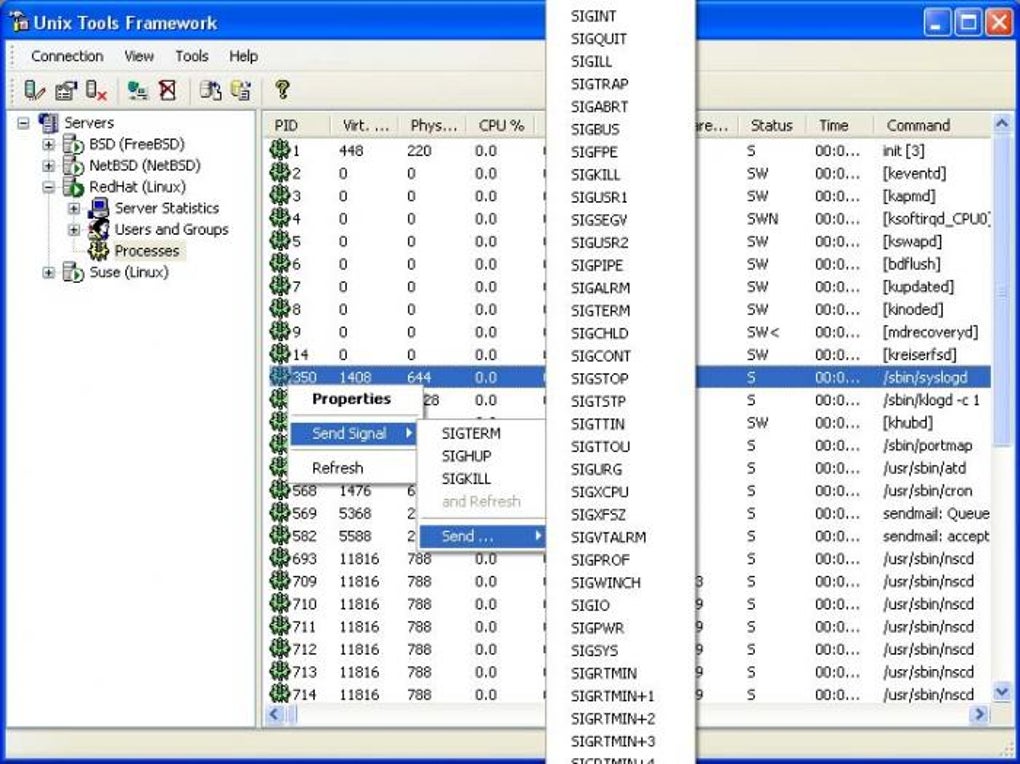Expand the Server Statistics node
Screen dimensions: 1020x764
pos(74,209)
